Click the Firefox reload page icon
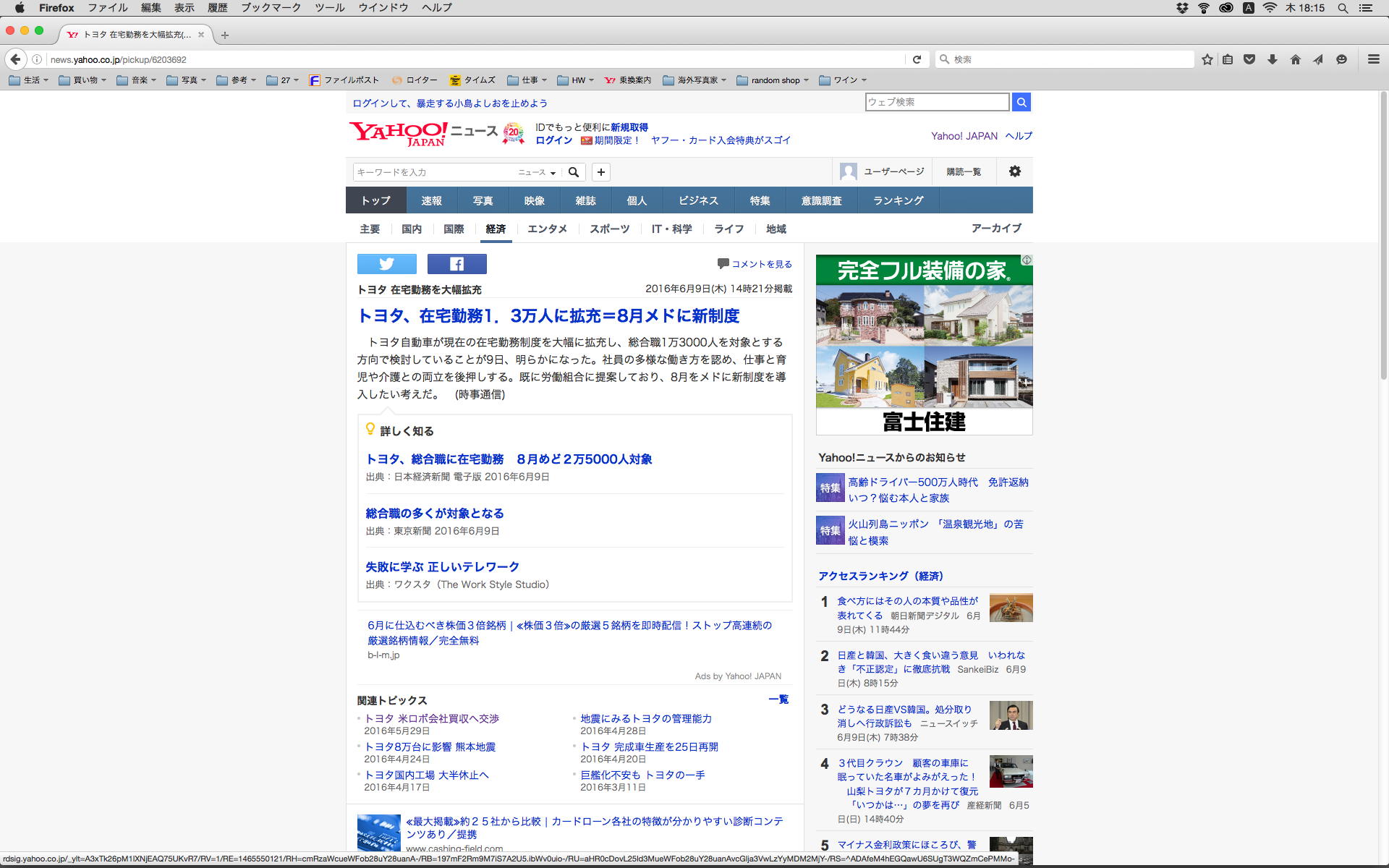Screen dimensions: 1389x868 (x=917, y=59)
